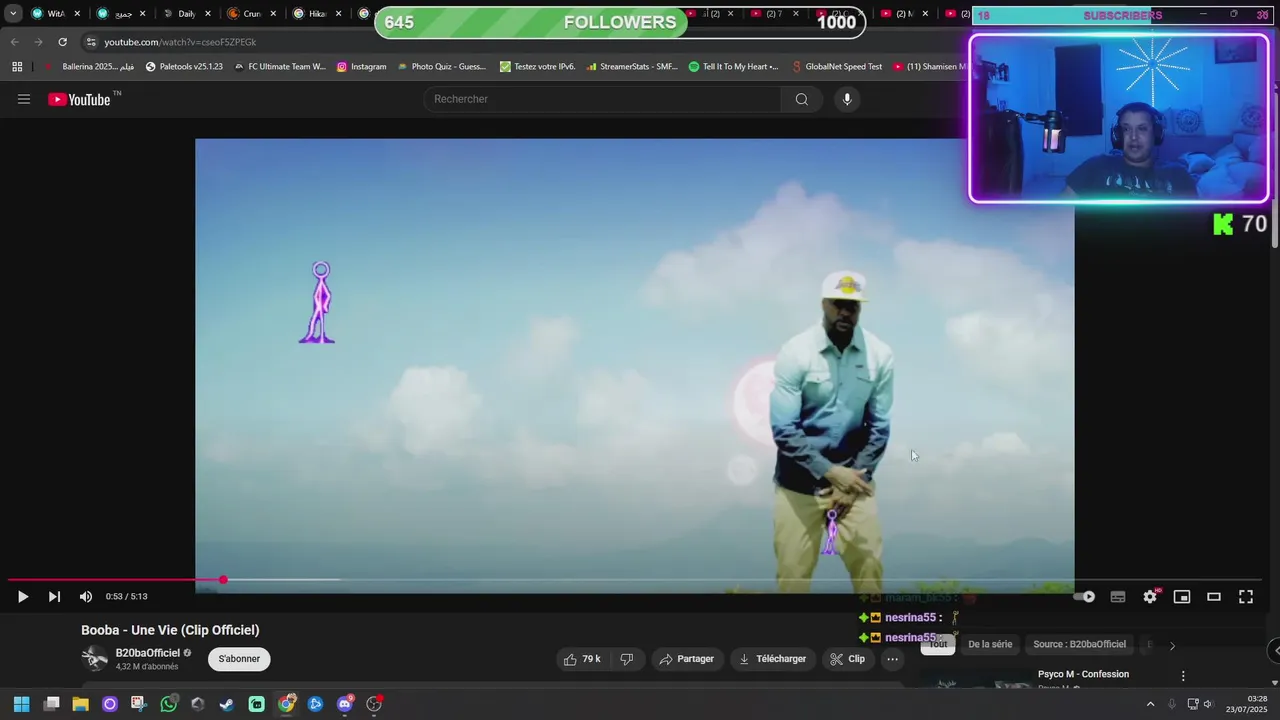1280x720 pixels.
Task: Subscribe with the S'abonner button
Action: tap(239, 659)
